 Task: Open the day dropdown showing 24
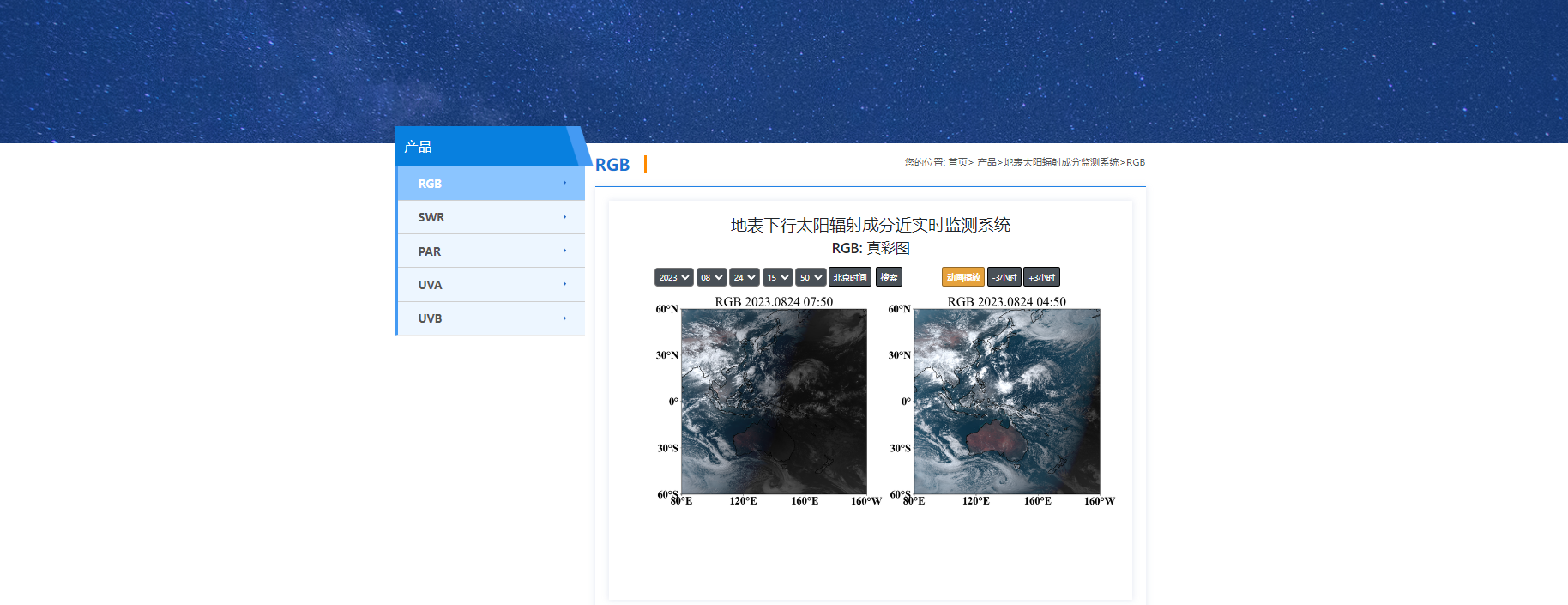pyautogui.click(x=744, y=277)
